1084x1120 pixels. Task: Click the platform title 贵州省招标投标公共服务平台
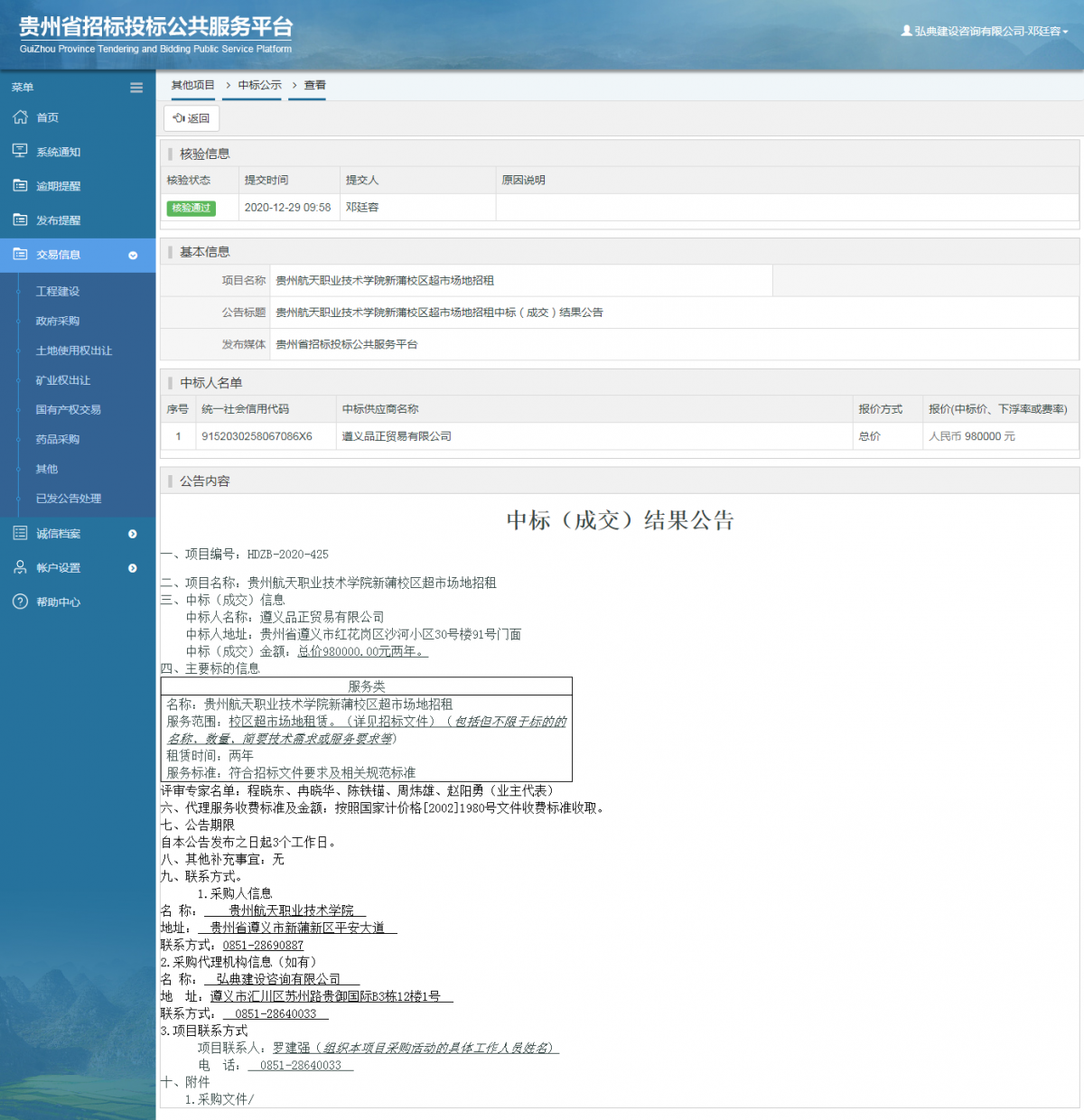(155, 27)
